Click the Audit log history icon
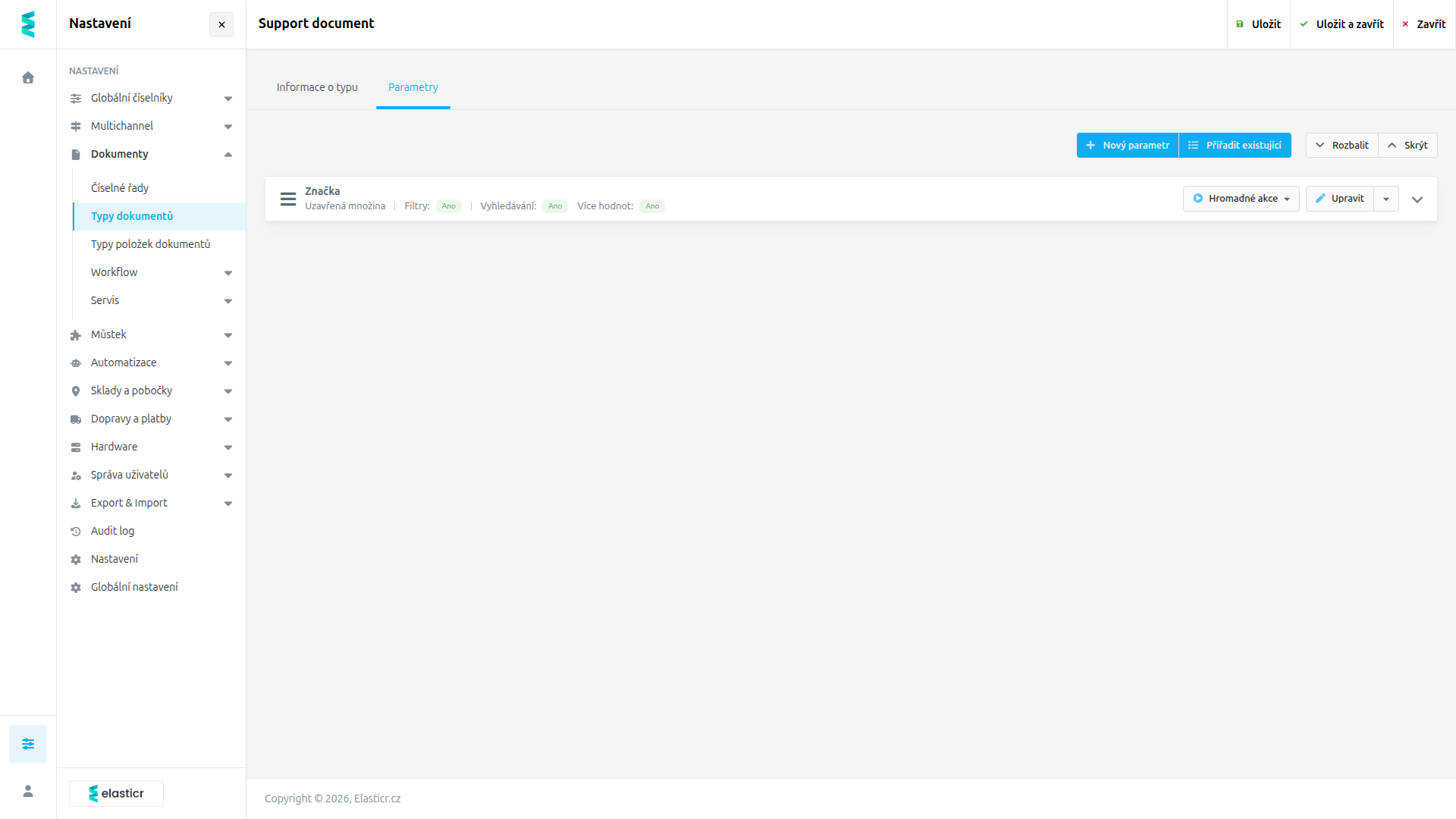 coord(76,532)
